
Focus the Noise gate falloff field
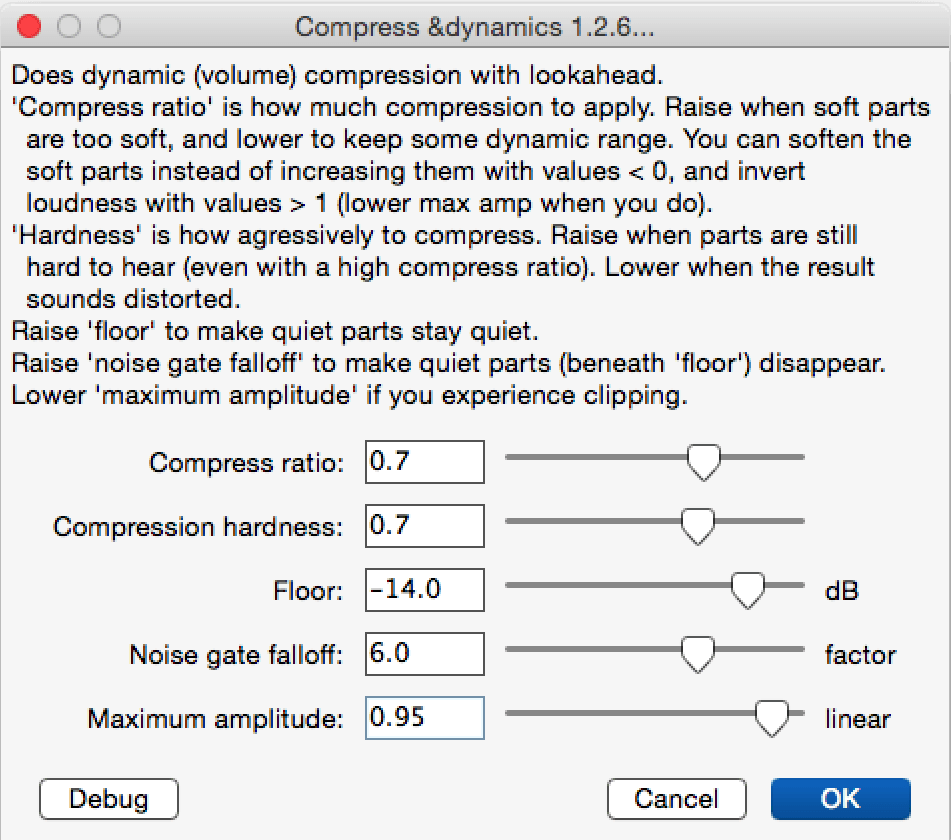(425, 654)
